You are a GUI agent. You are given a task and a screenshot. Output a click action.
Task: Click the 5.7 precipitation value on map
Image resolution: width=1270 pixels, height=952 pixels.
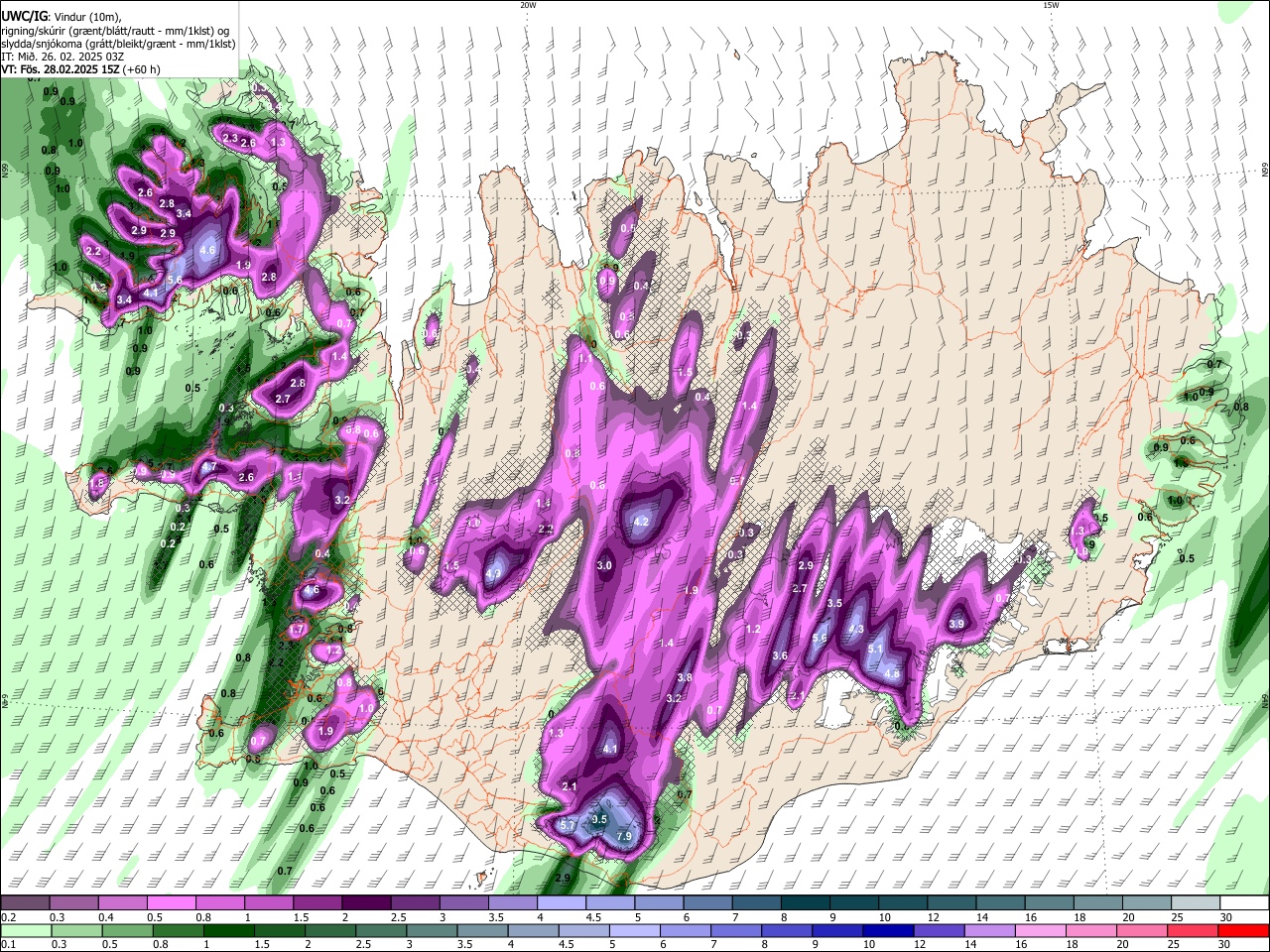(568, 825)
